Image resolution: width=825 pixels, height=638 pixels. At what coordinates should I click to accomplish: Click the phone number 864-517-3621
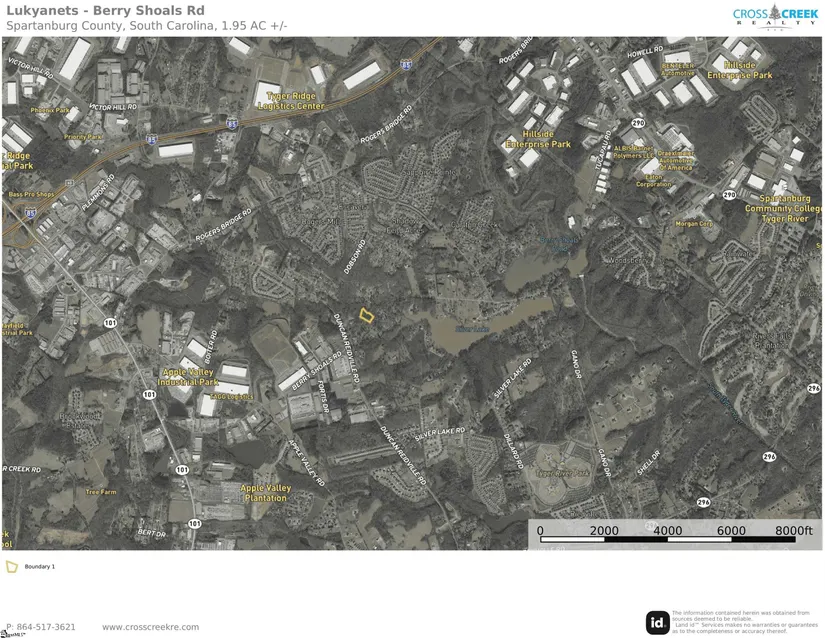(x=41, y=627)
